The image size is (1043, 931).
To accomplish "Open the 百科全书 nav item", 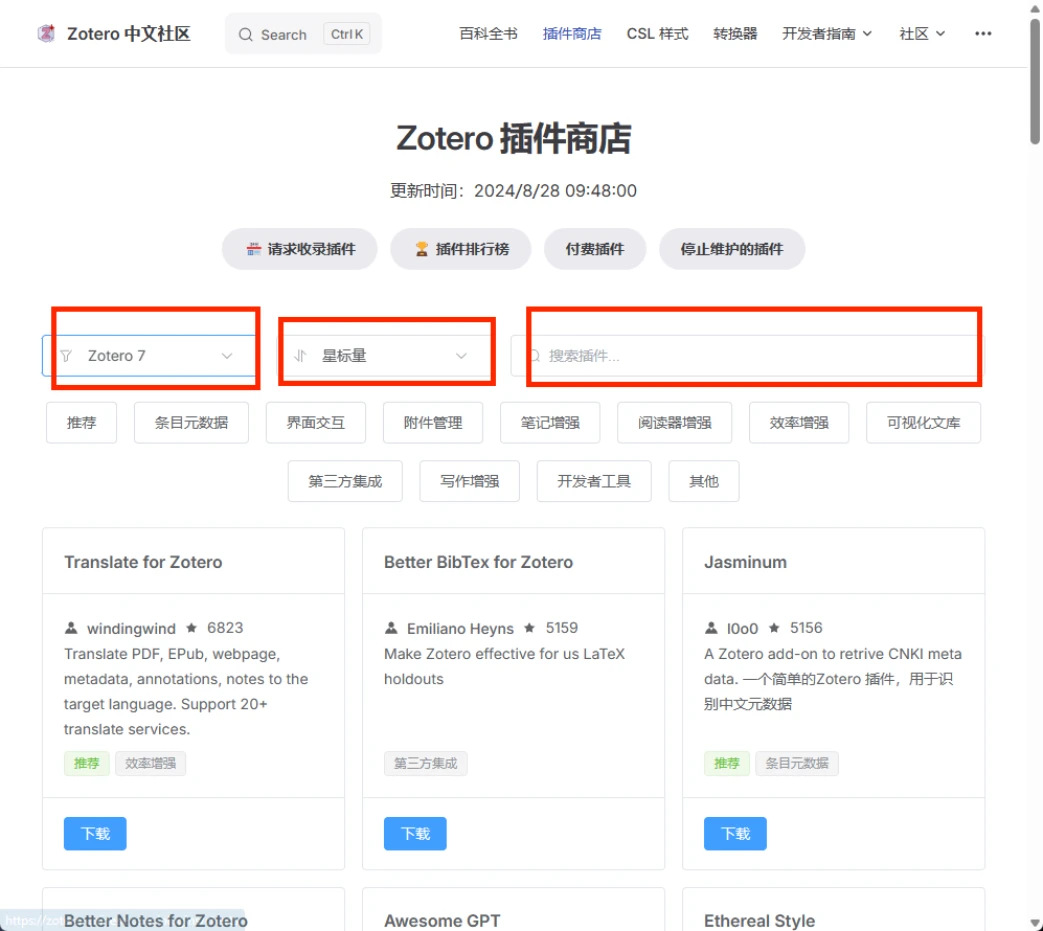I will click(488, 33).
